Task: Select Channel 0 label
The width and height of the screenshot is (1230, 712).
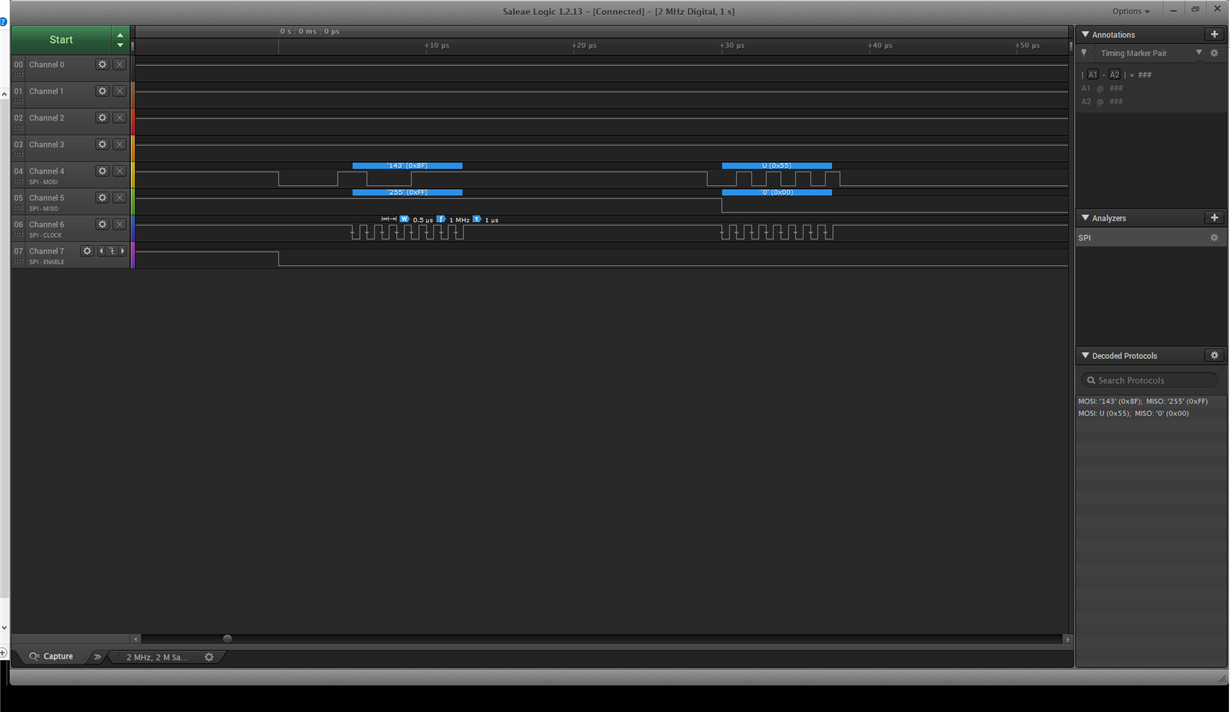Action: [46, 64]
